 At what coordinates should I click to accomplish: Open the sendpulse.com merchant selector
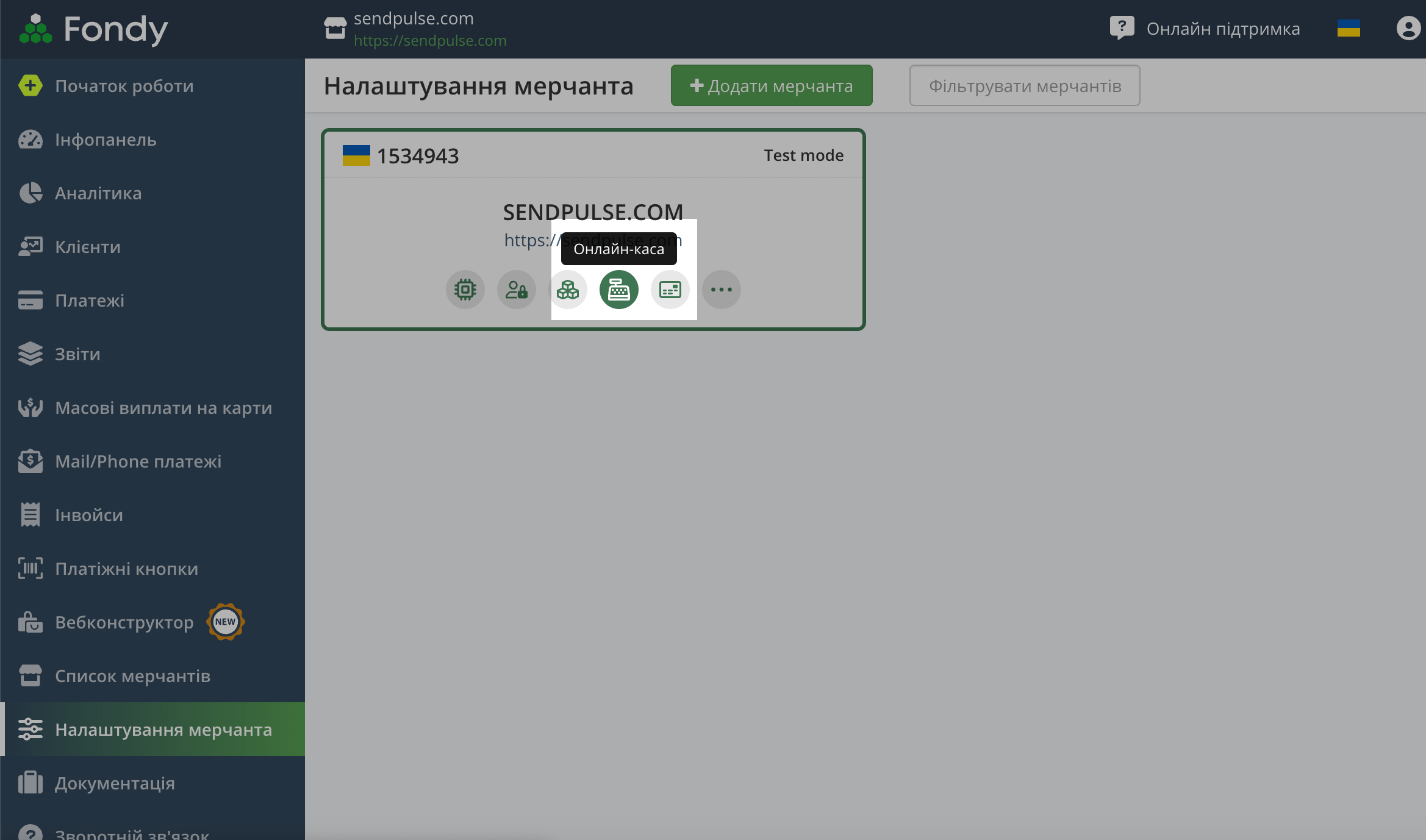coord(414,19)
